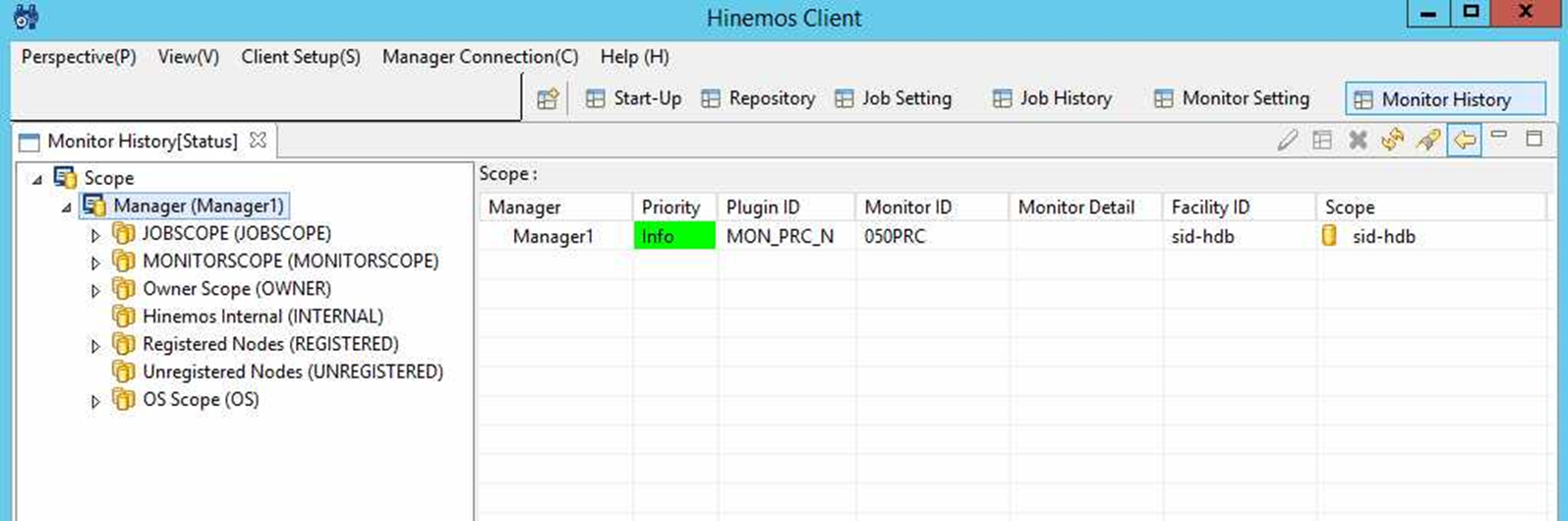The height and width of the screenshot is (521, 1568).
Task: Select the MON_PRC_N plugin ID cell
Action: coord(786,236)
